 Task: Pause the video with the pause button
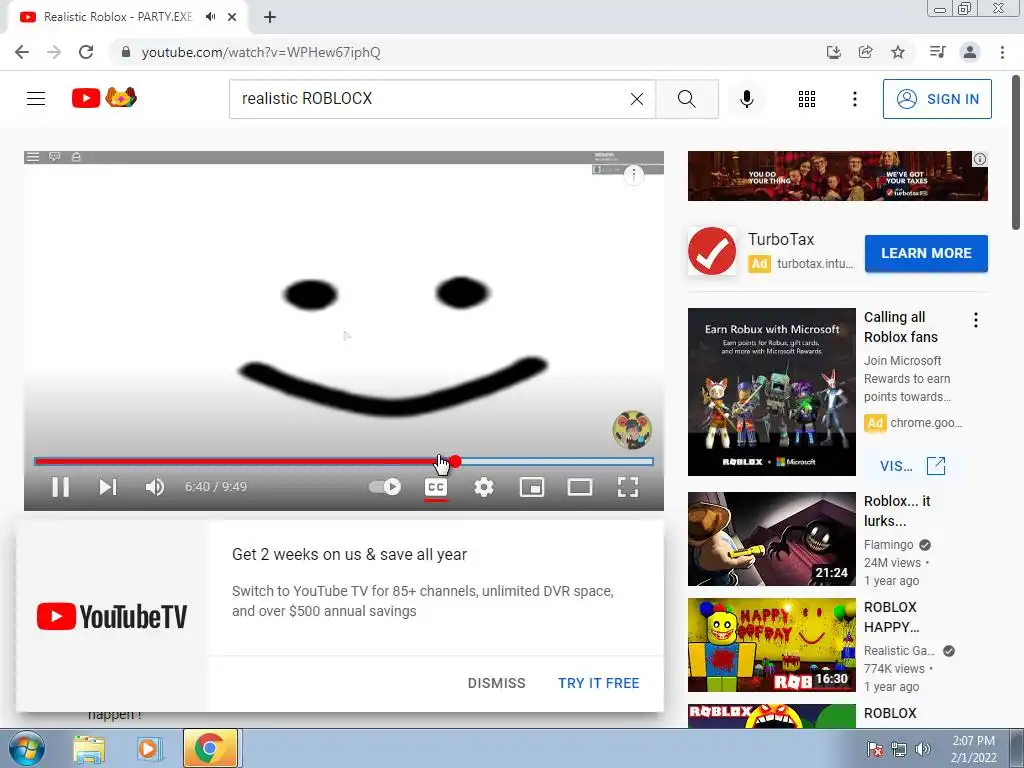click(61, 487)
